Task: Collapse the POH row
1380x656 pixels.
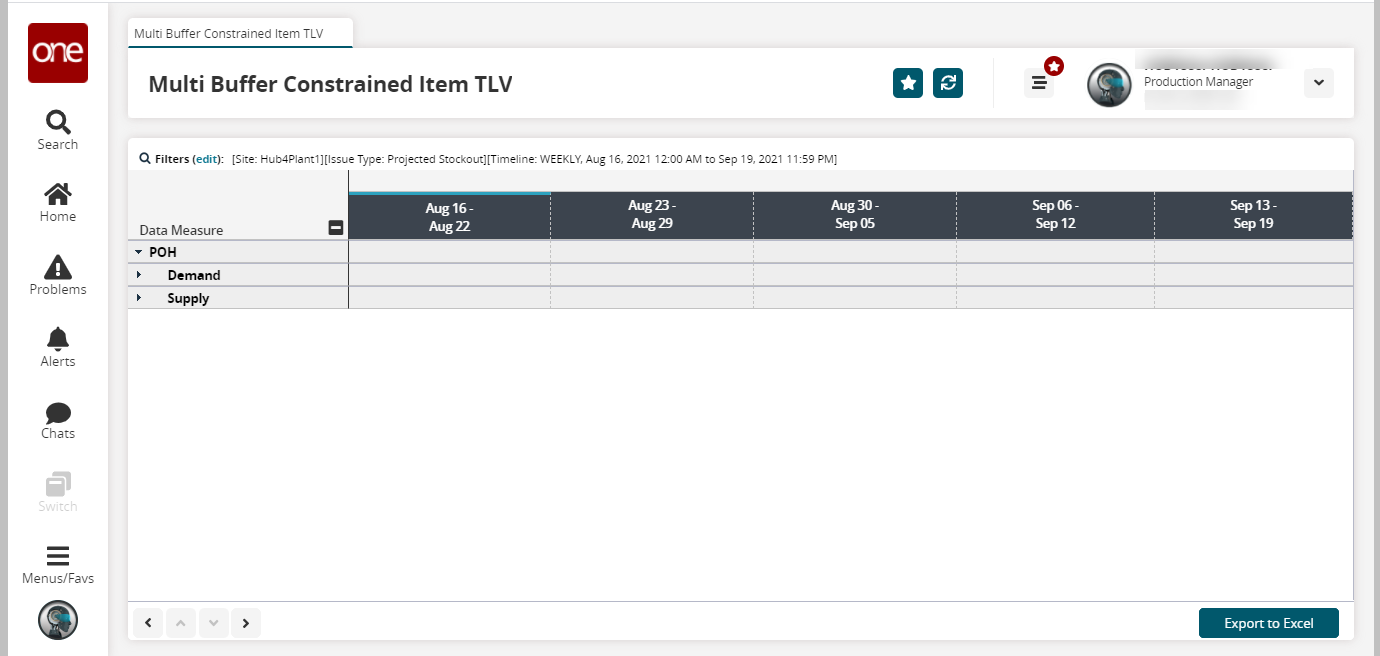Action: (139, 253)
